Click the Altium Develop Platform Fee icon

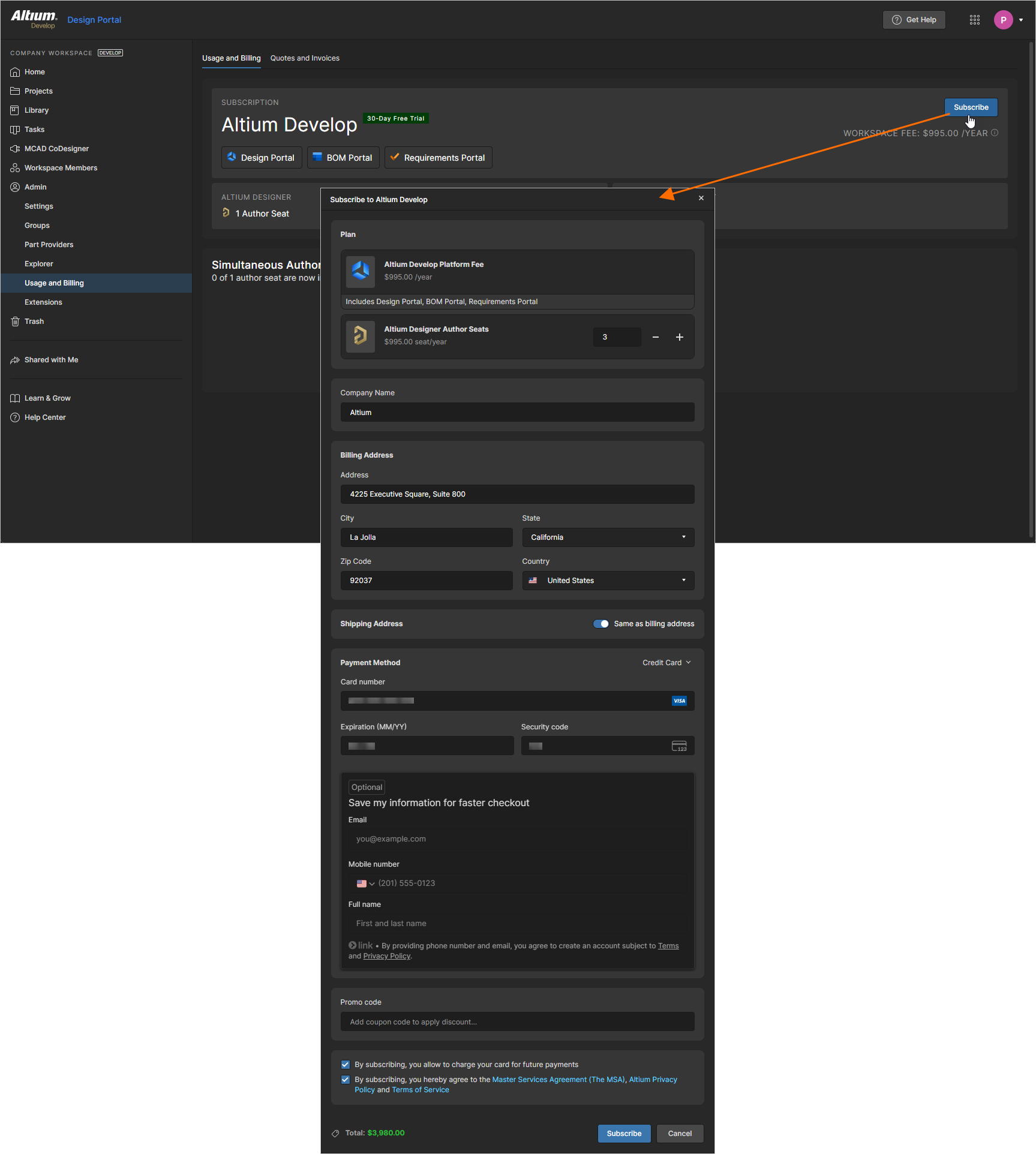point(361,271)
